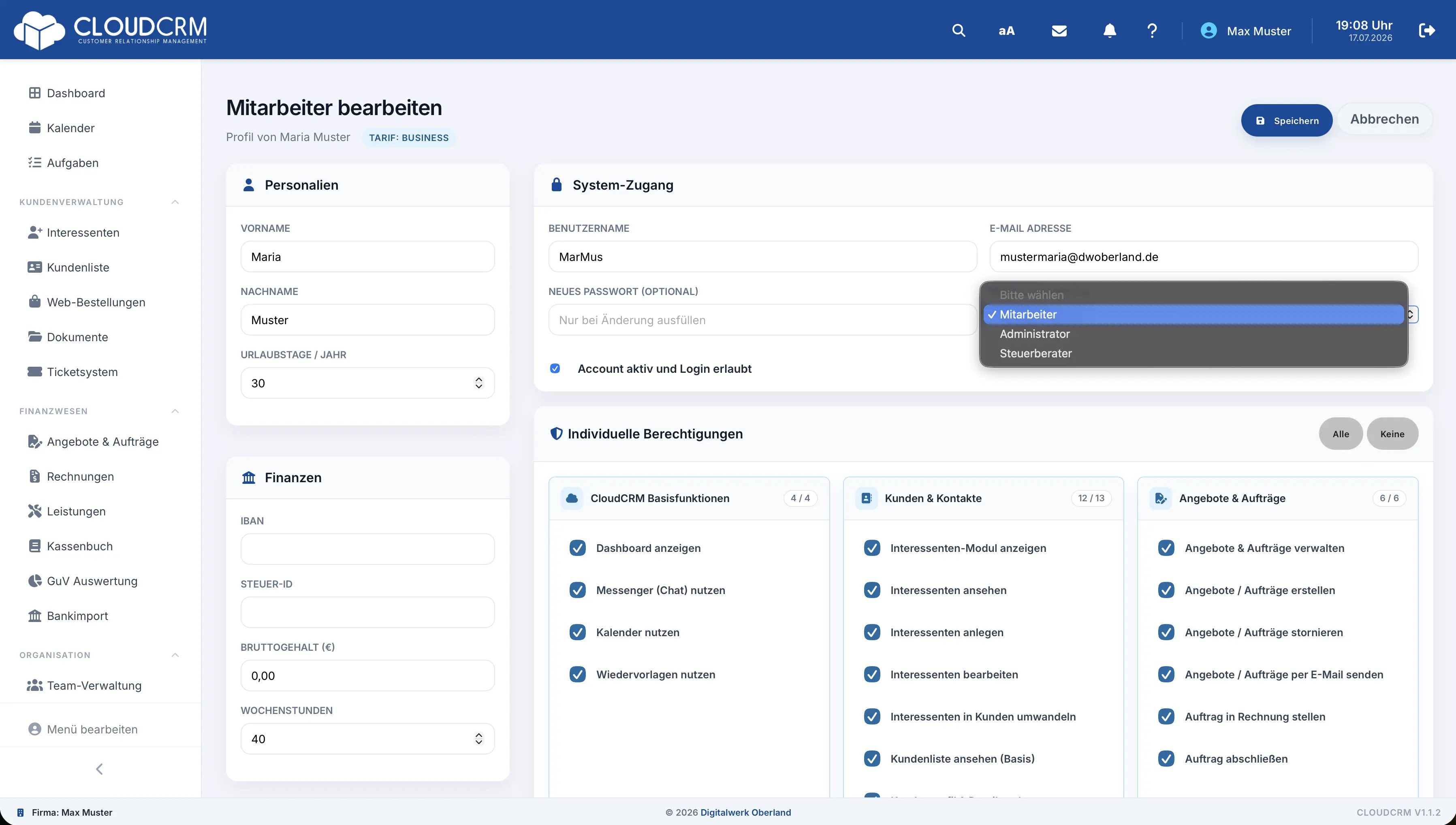
Task: Uncheck Angebote / Aufträge stornieren
Action: (x=1166, y=633)
